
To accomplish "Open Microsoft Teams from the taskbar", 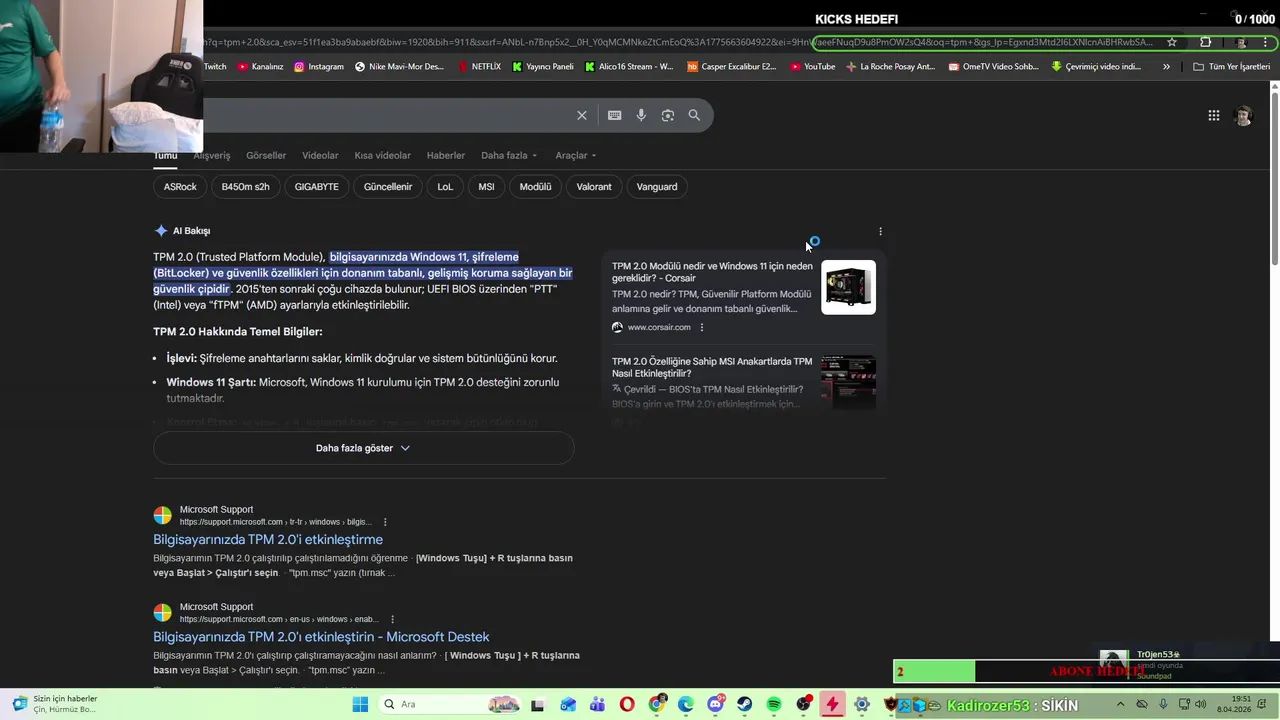I will coord(598,704).
